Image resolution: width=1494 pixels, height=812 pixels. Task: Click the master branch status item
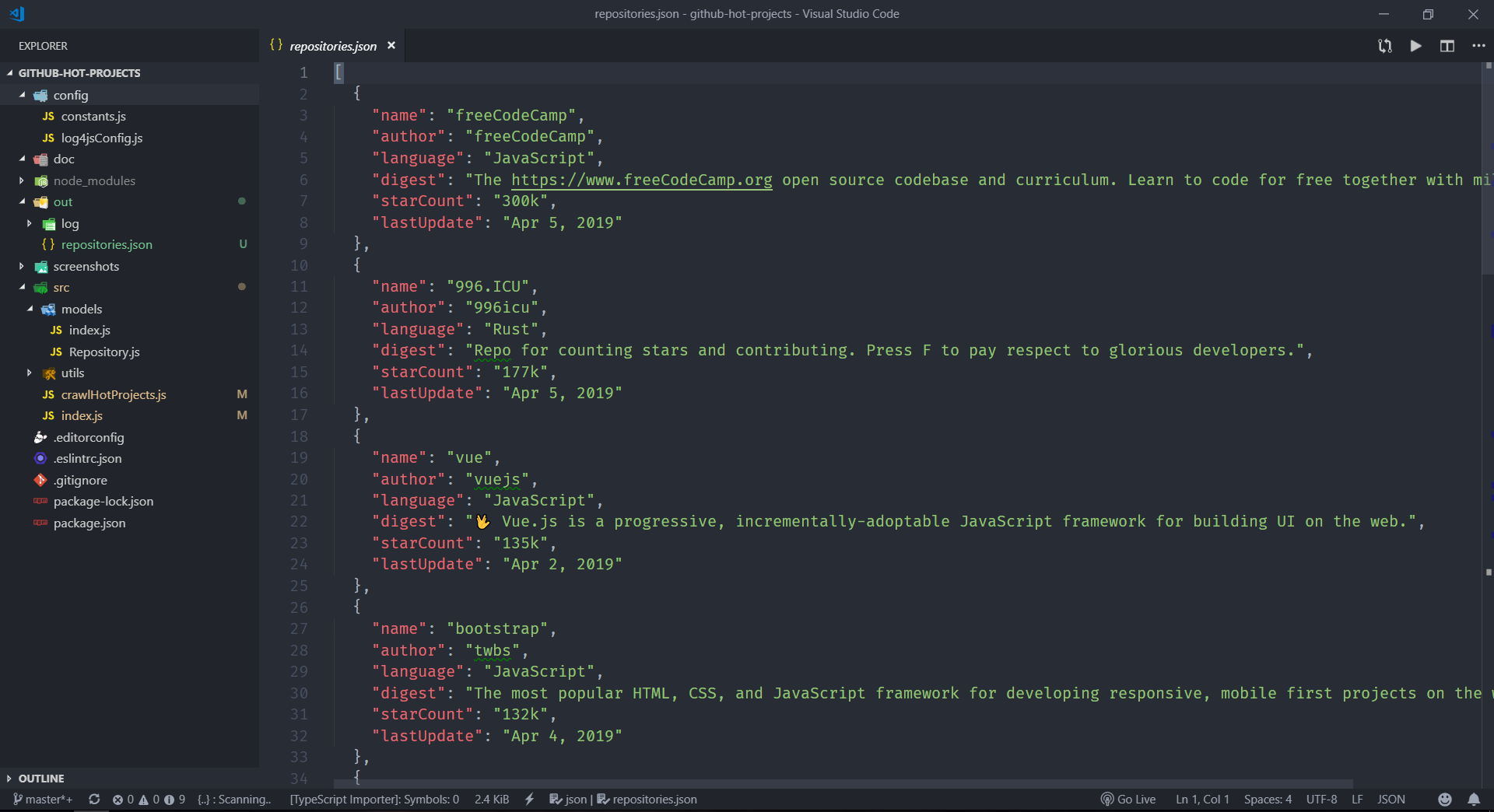(42, 800)
